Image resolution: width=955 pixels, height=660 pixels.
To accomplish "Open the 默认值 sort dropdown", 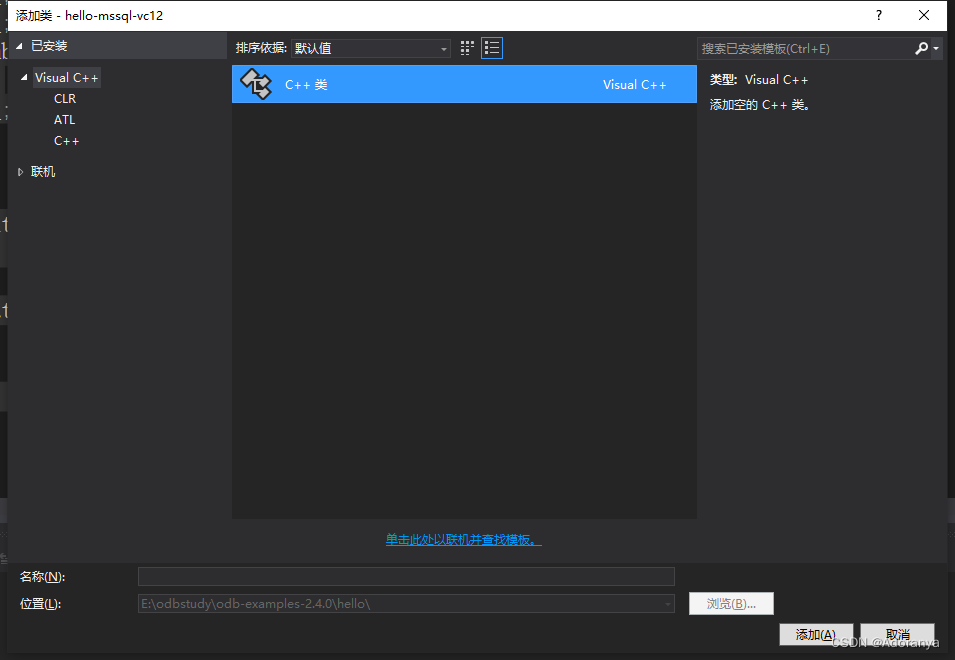I will 370,47.
